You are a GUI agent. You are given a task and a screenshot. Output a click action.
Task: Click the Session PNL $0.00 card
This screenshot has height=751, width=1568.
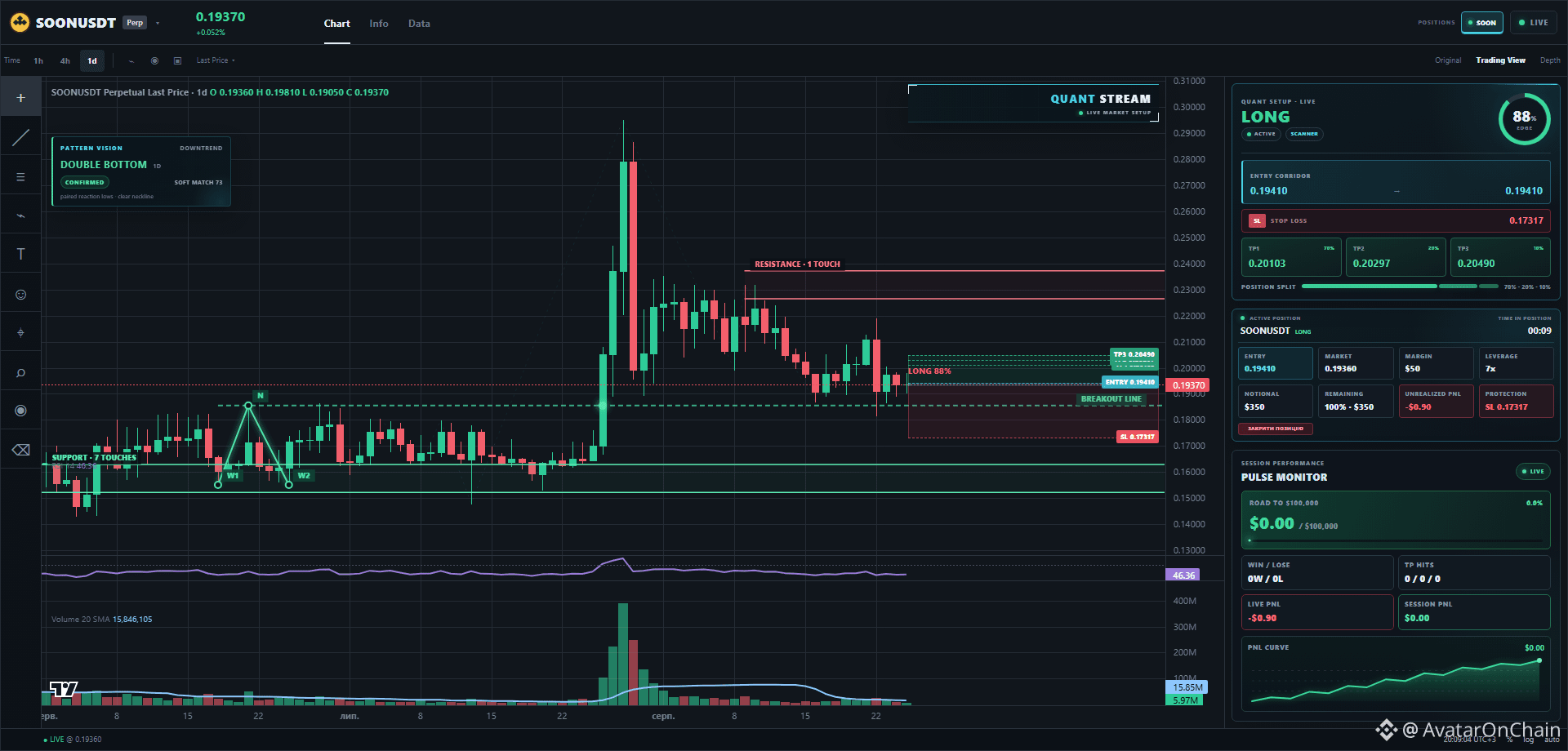[x=1474, y=611]
